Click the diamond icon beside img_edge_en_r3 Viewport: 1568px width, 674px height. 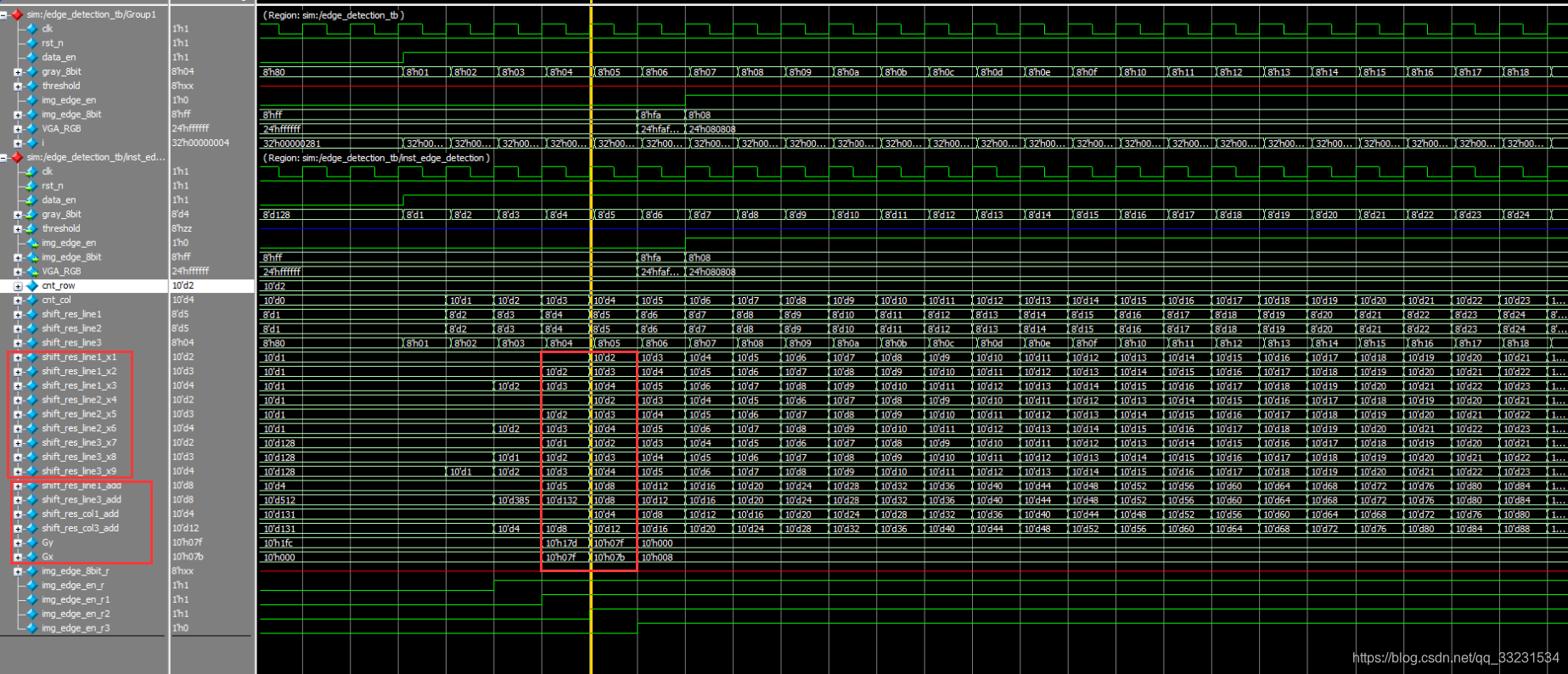[x=32, y=628]
